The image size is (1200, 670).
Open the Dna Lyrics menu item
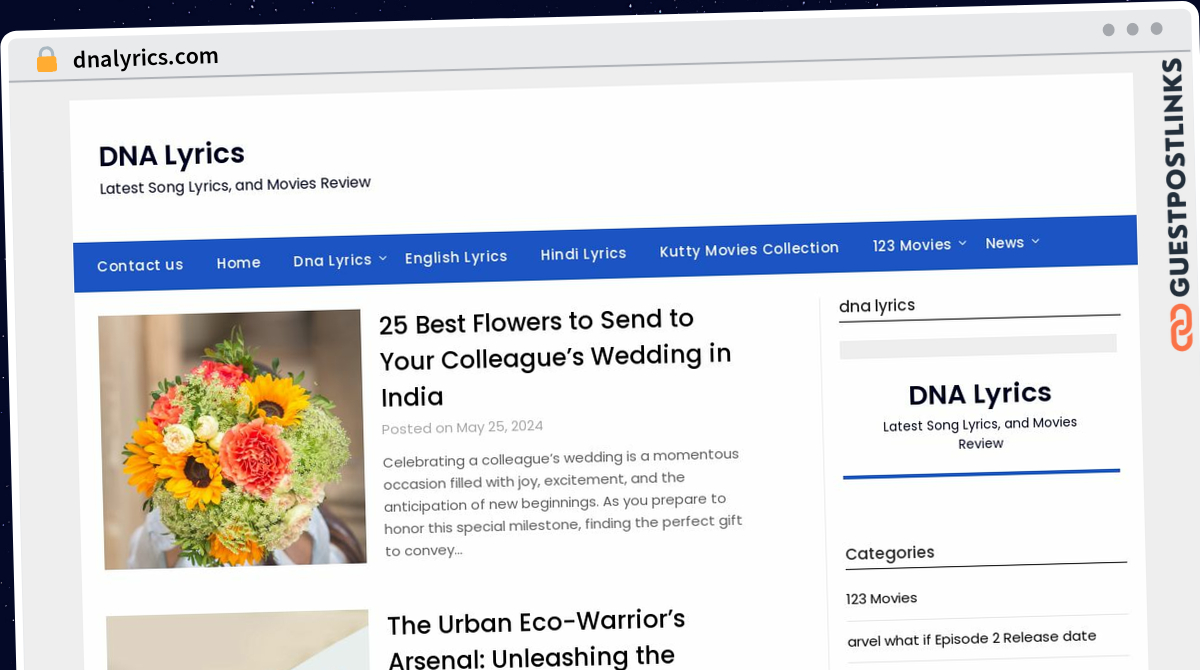[x=332, y=260]
